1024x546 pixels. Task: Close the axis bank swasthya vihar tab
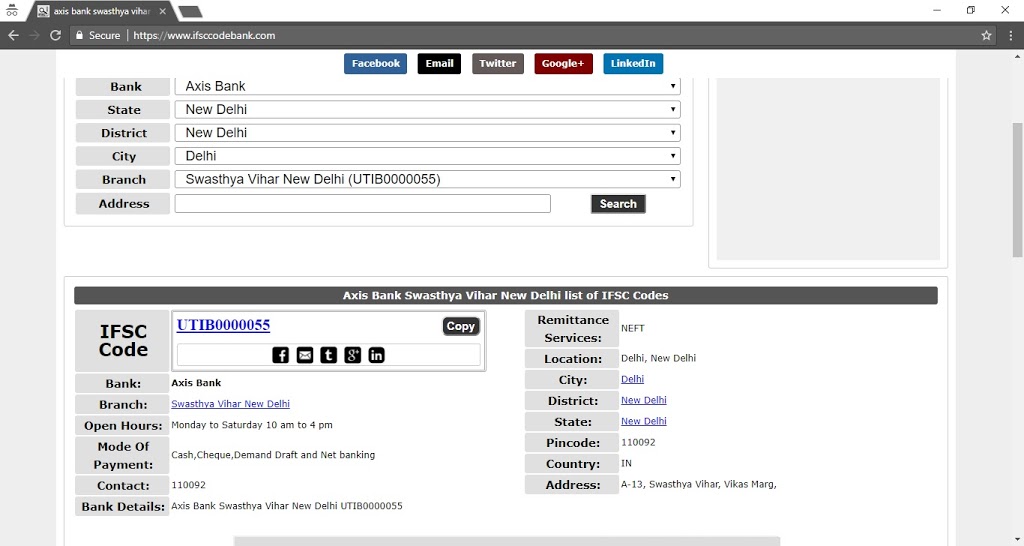pyautogui.click(x=163, y=11)
